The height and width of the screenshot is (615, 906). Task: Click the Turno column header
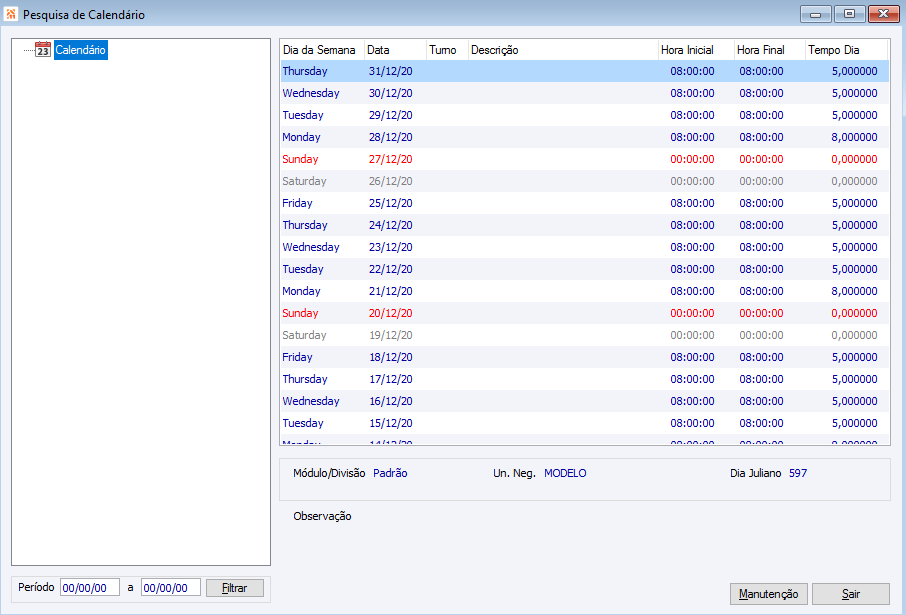pos(447,50)
